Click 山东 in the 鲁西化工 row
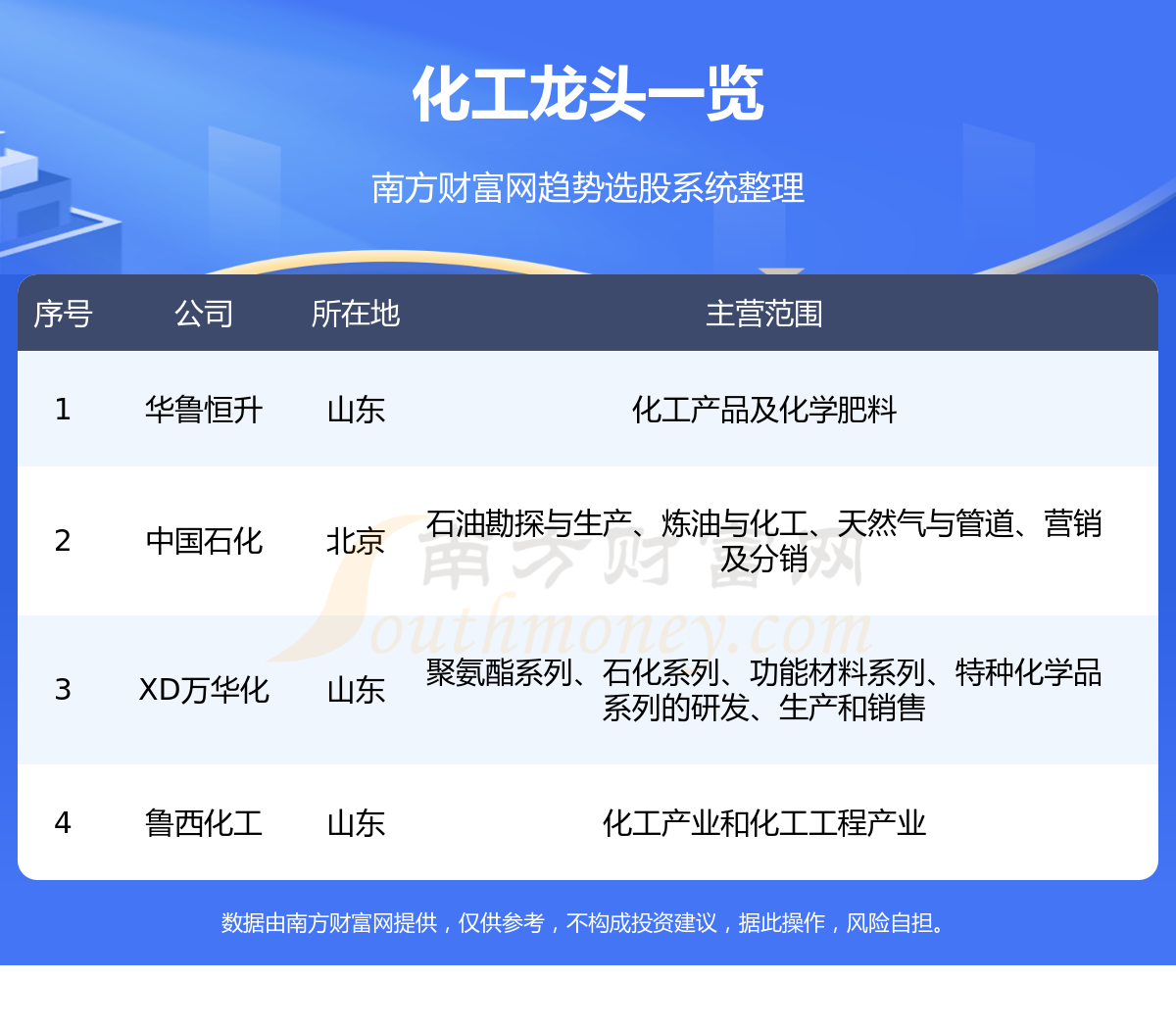The image size is (1176, 1029). tap(356, 822)
